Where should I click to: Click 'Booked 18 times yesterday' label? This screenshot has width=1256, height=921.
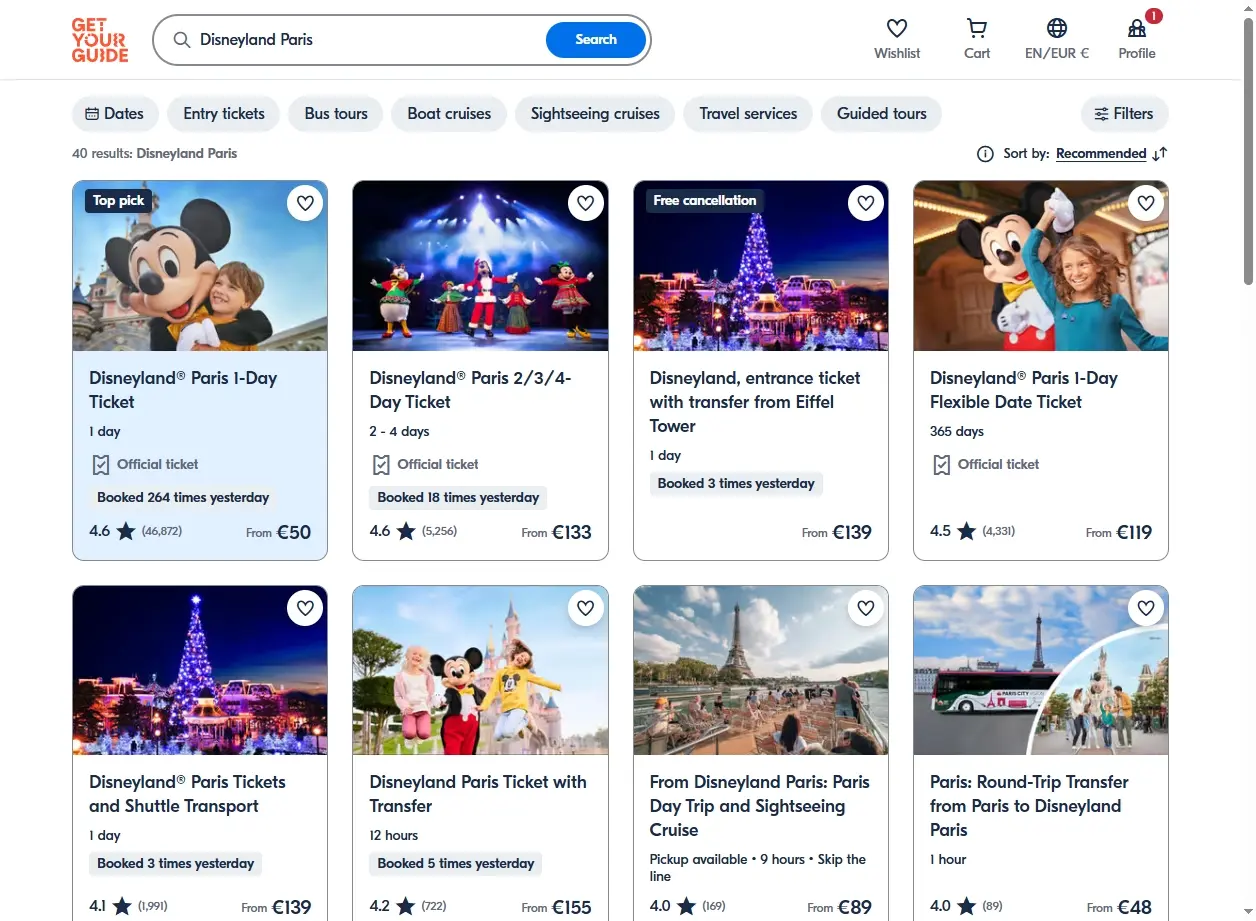pyautogui.click(x=458, y=497)
